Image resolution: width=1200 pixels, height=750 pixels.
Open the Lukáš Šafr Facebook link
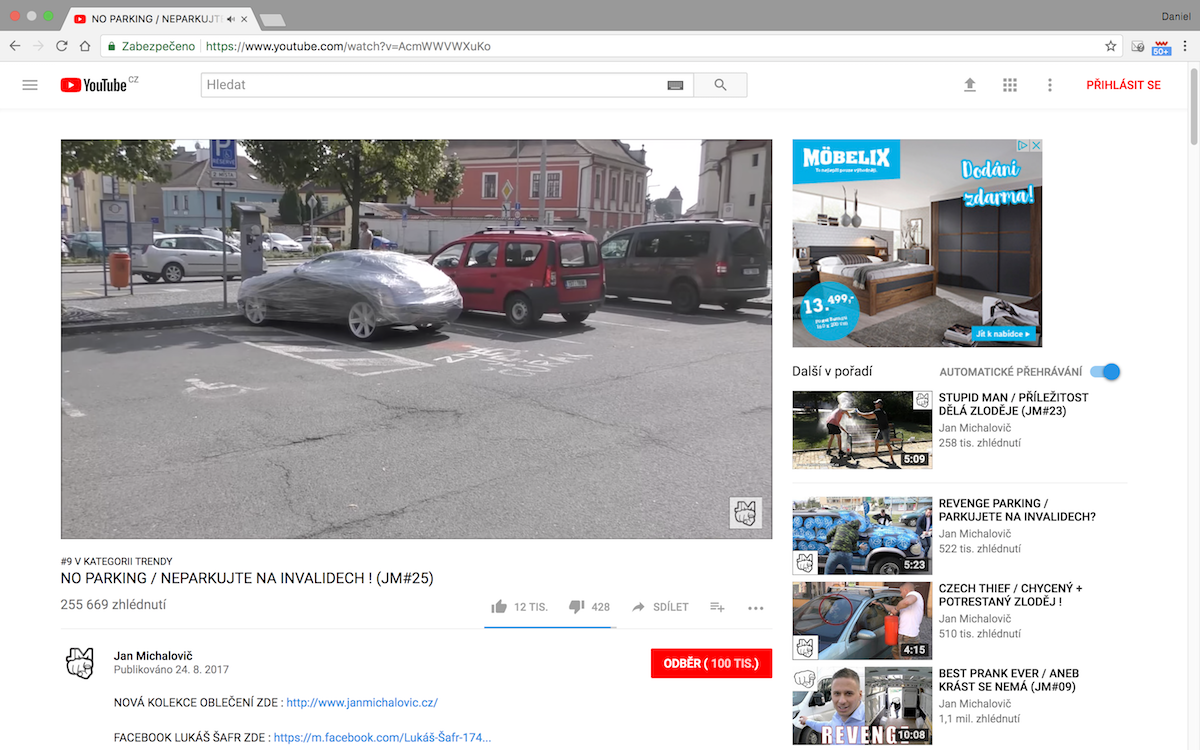[382, 738]
